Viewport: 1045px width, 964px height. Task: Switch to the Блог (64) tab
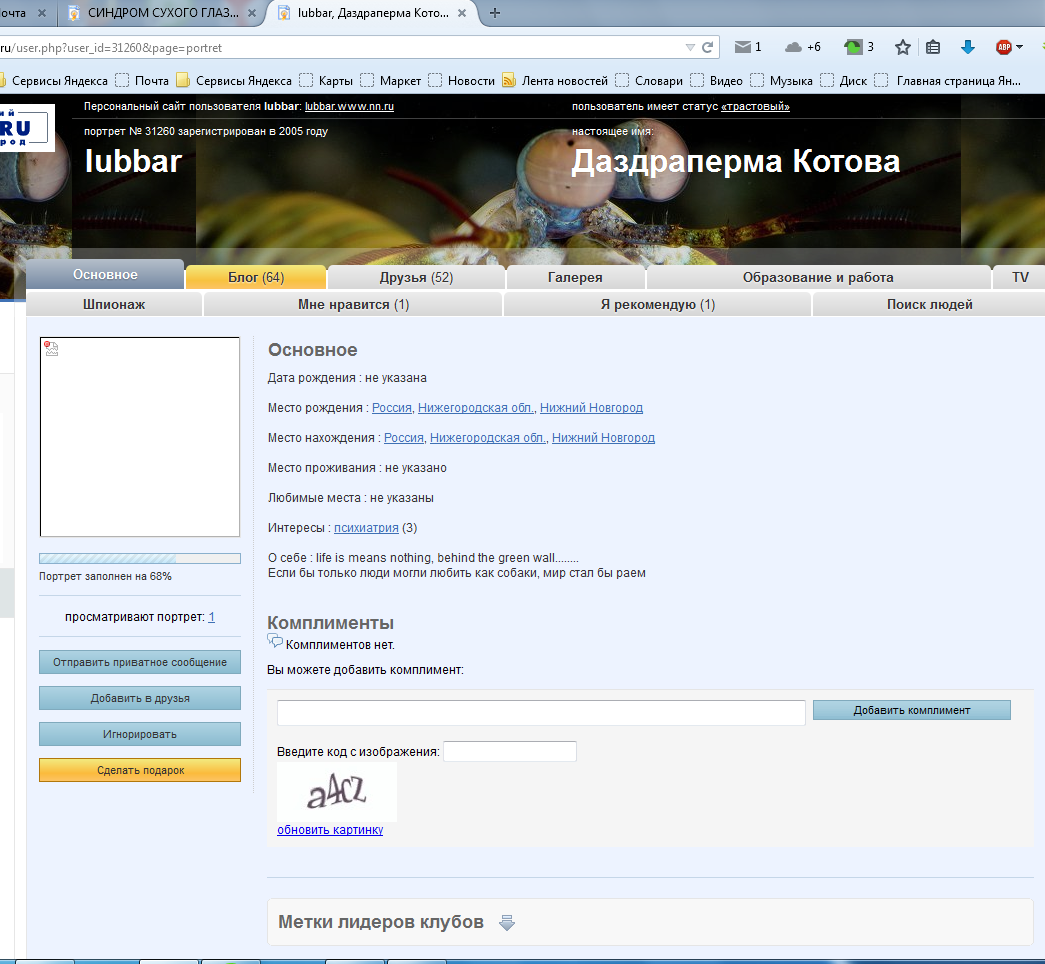[256, 277]
